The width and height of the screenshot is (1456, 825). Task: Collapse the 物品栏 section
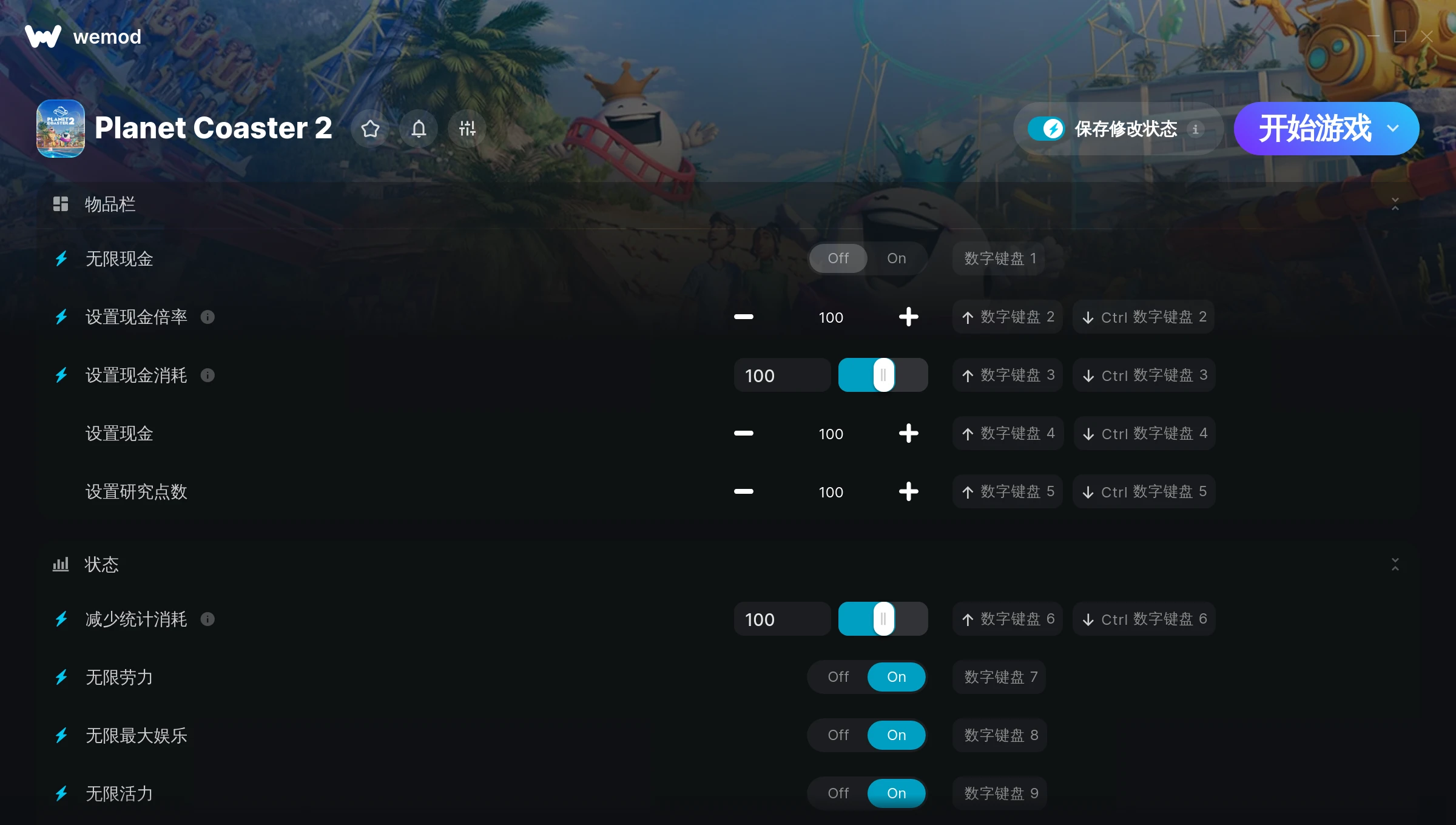1395,204
